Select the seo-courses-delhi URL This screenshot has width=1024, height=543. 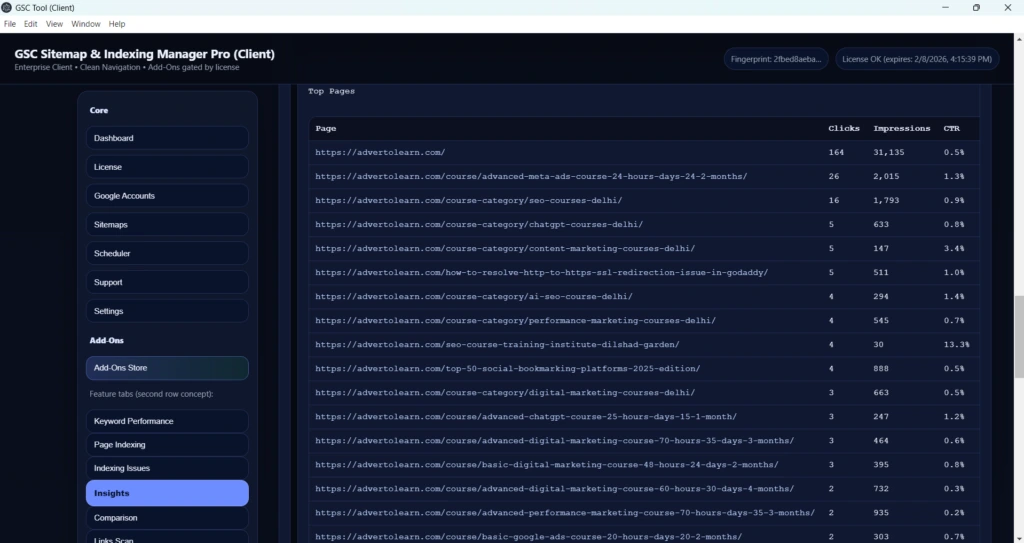coord(468,201)
